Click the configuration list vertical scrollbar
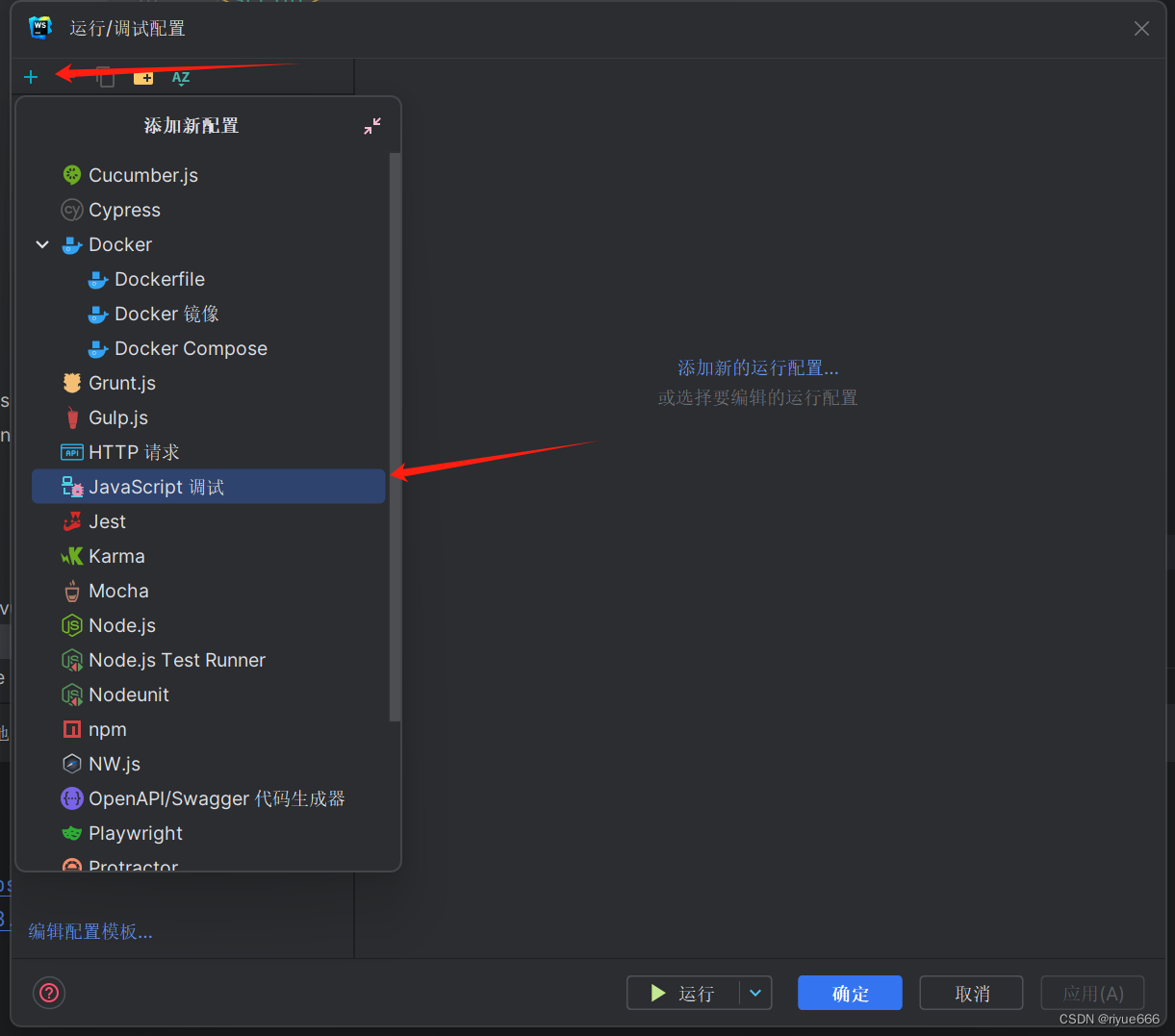The width and height of the screenshot is (1175, 1036). [x=395, y=436]
